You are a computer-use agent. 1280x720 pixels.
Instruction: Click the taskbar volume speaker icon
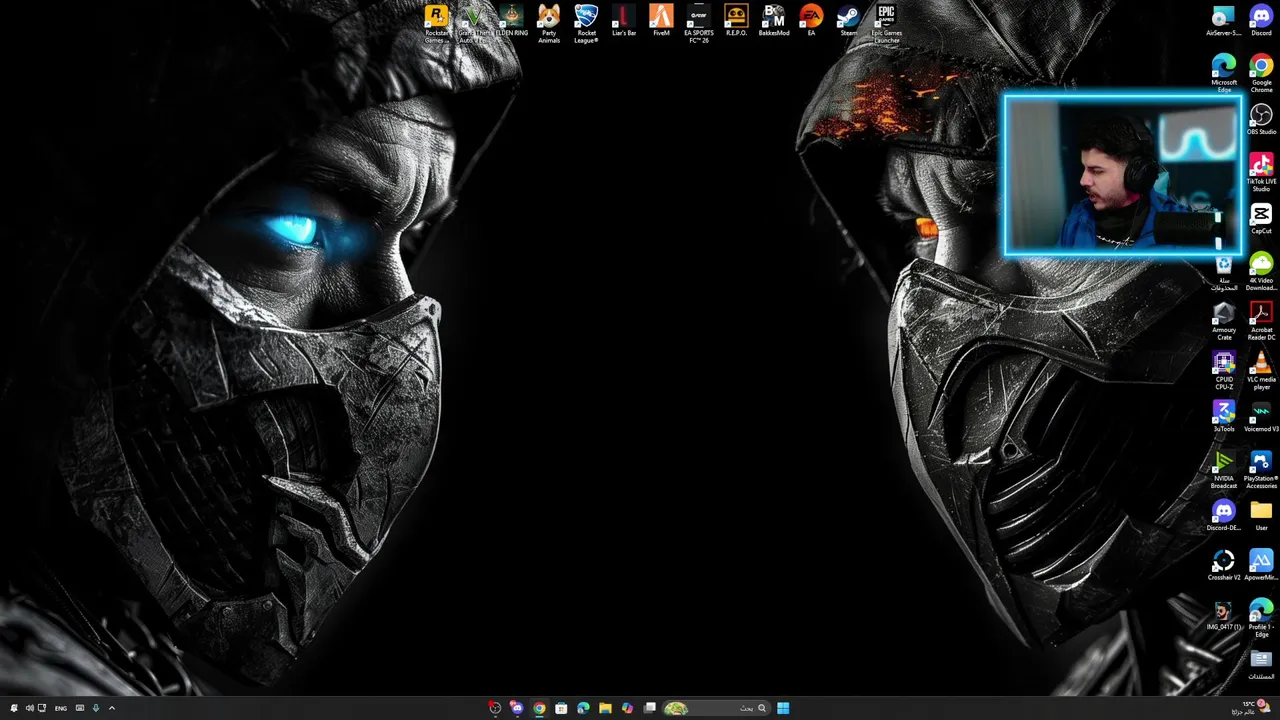(29, 708)
